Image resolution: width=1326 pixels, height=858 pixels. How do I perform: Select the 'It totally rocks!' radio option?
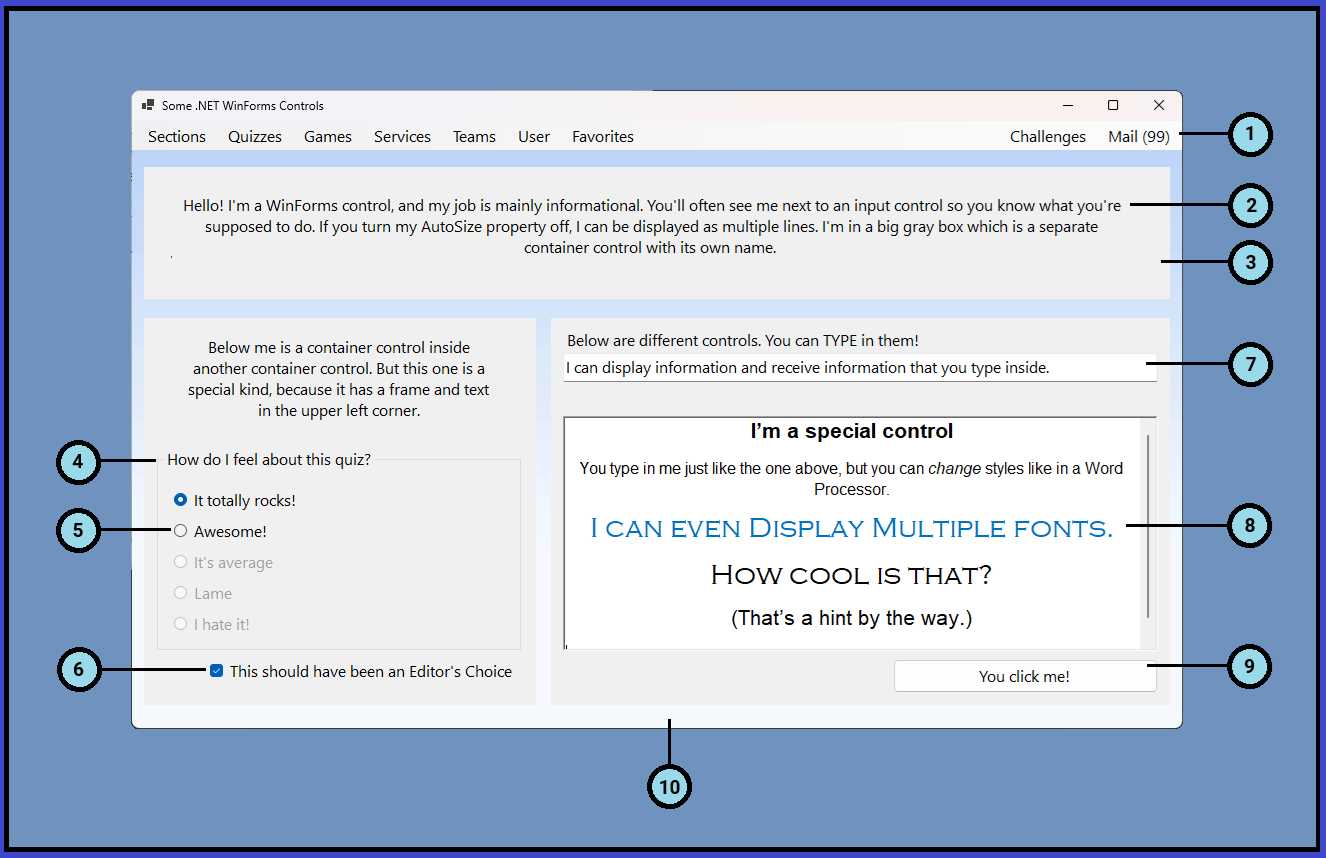pyautogui.click(x=181, y=500)
